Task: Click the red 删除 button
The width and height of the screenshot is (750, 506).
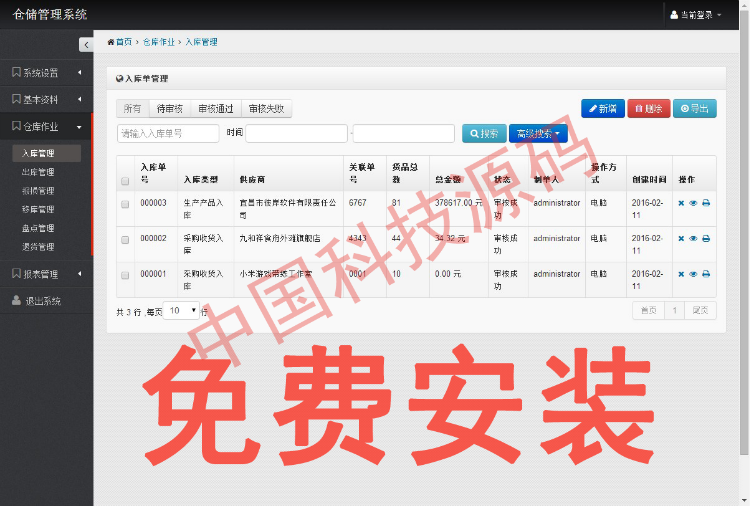Action: tap(648, 109)
